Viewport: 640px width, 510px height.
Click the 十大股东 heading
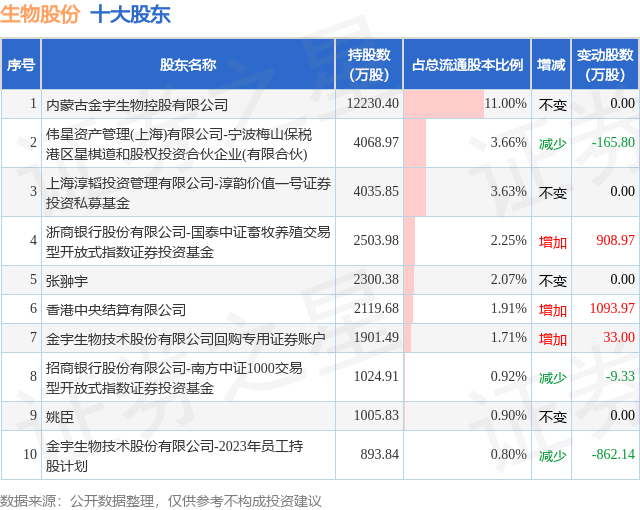coord(130,15)
